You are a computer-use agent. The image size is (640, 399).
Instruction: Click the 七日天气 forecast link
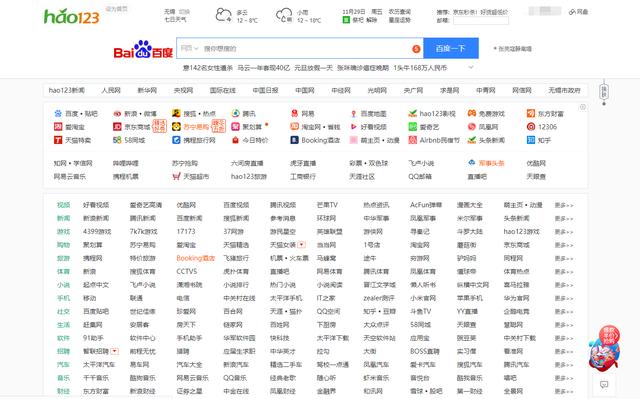coord(175,19)
